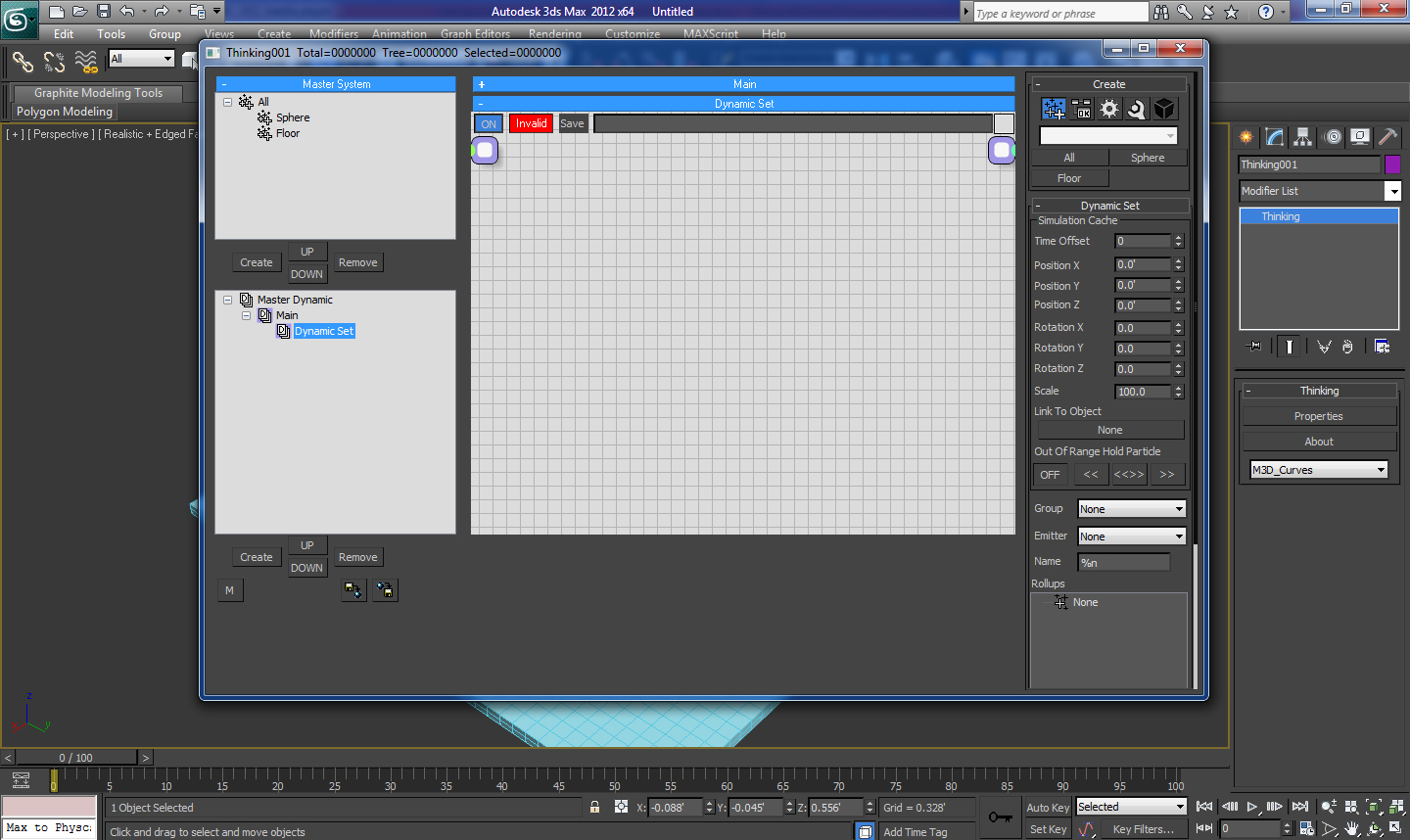Open the Motion command panel tab
Image resolution: width=1410 pixels, height=840 pixels.
(x=1332, y=137)
